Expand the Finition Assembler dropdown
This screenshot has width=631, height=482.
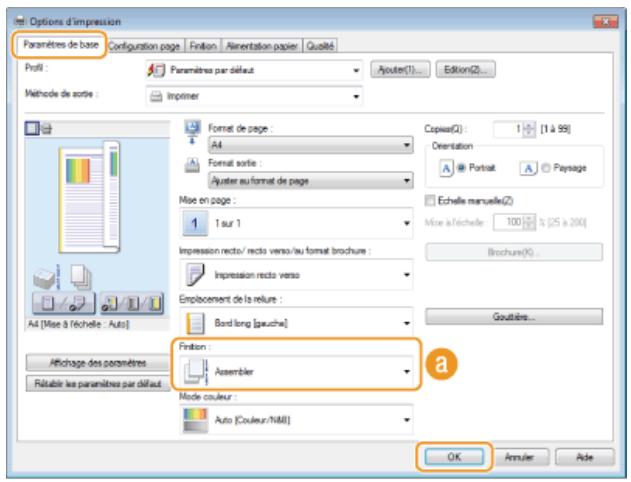pyautogui.click(x=296, y=371)
